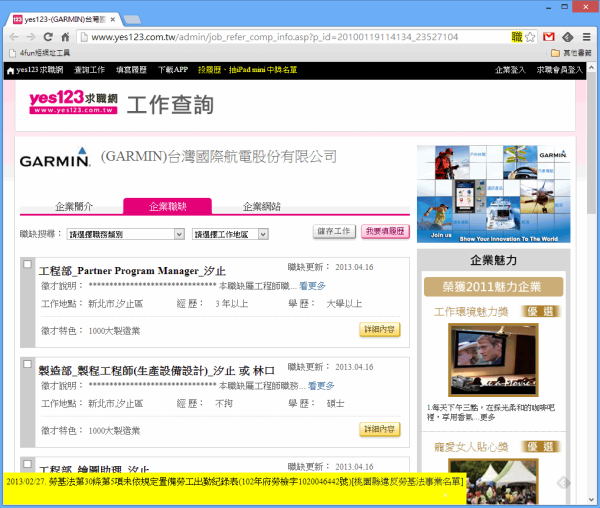Click the yes123 求職網 logo
600x508 pixels.
[x=73, y=102]
